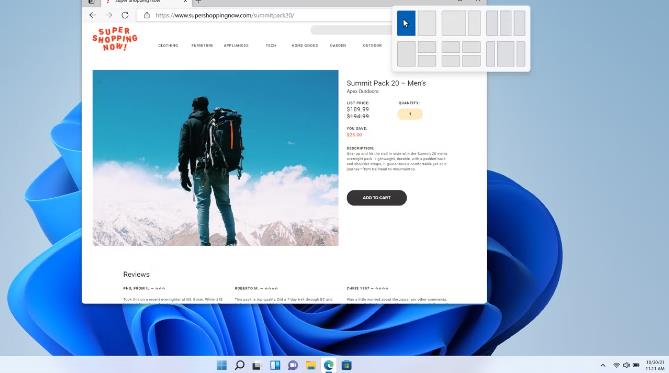The width and height of the screenshot is (669, 373).
Task: Select the Super Shopping Now browser tab
Action: pos(146,2)
